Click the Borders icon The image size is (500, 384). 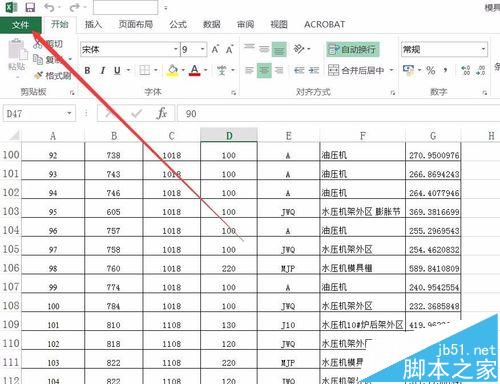(x=144, y=70)
